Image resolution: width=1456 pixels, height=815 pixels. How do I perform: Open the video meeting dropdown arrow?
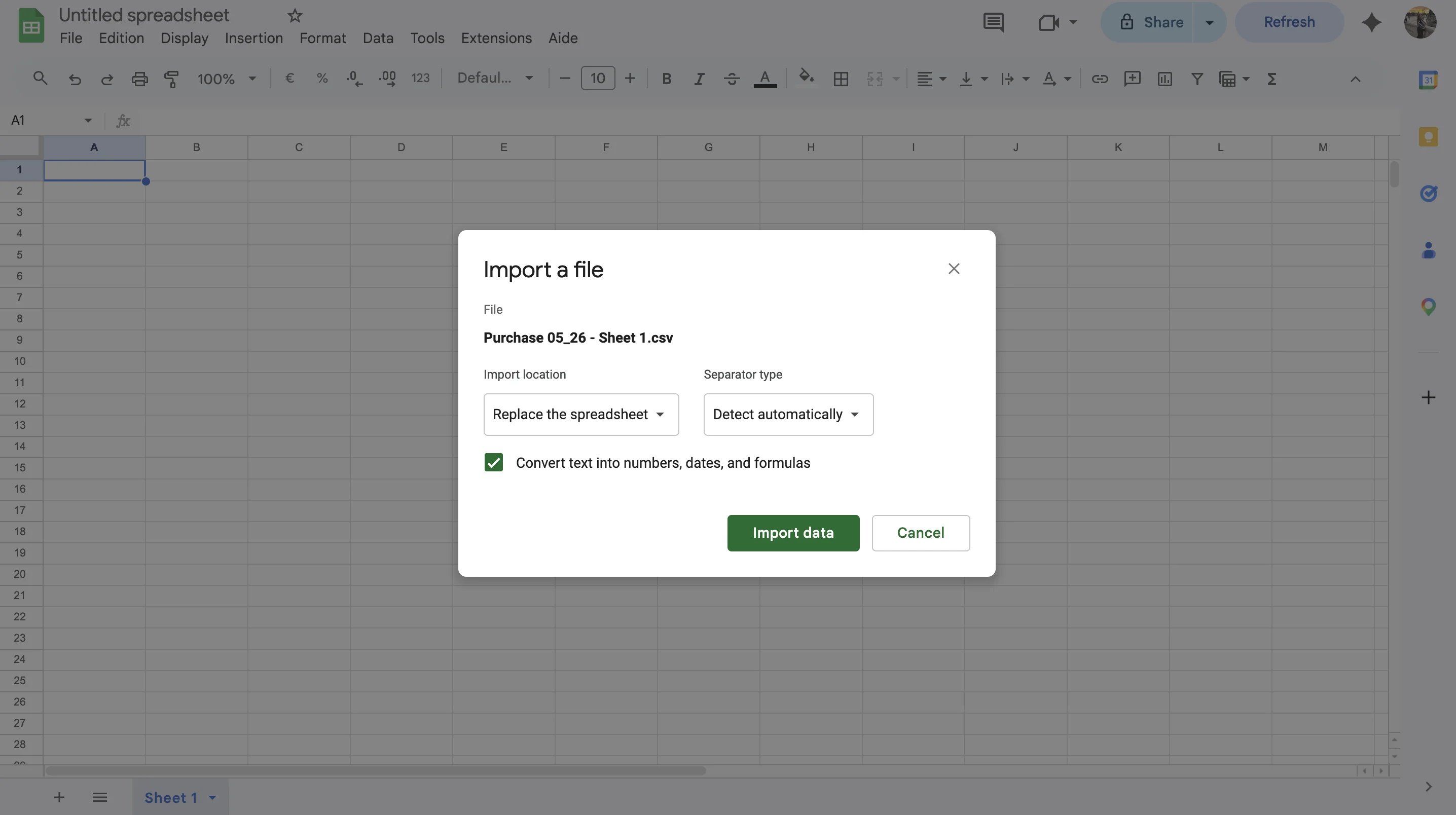click(1073, 23)
